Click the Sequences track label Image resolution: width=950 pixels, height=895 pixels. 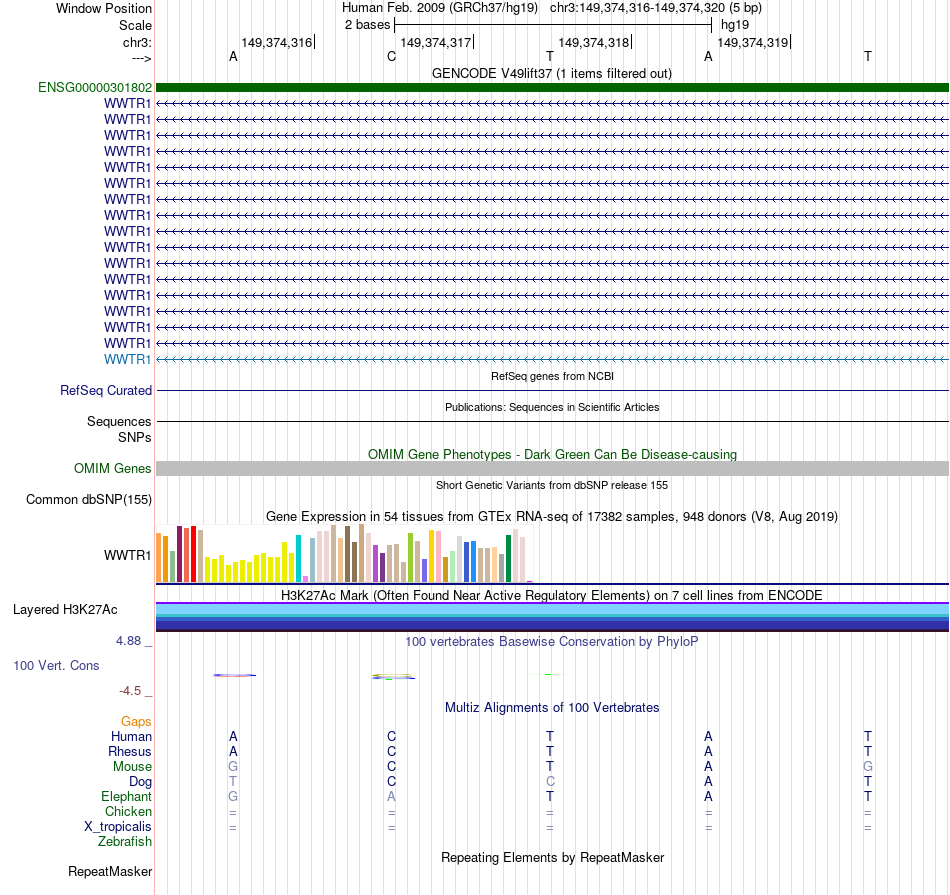pyautogui.click(x=119, y=421)
